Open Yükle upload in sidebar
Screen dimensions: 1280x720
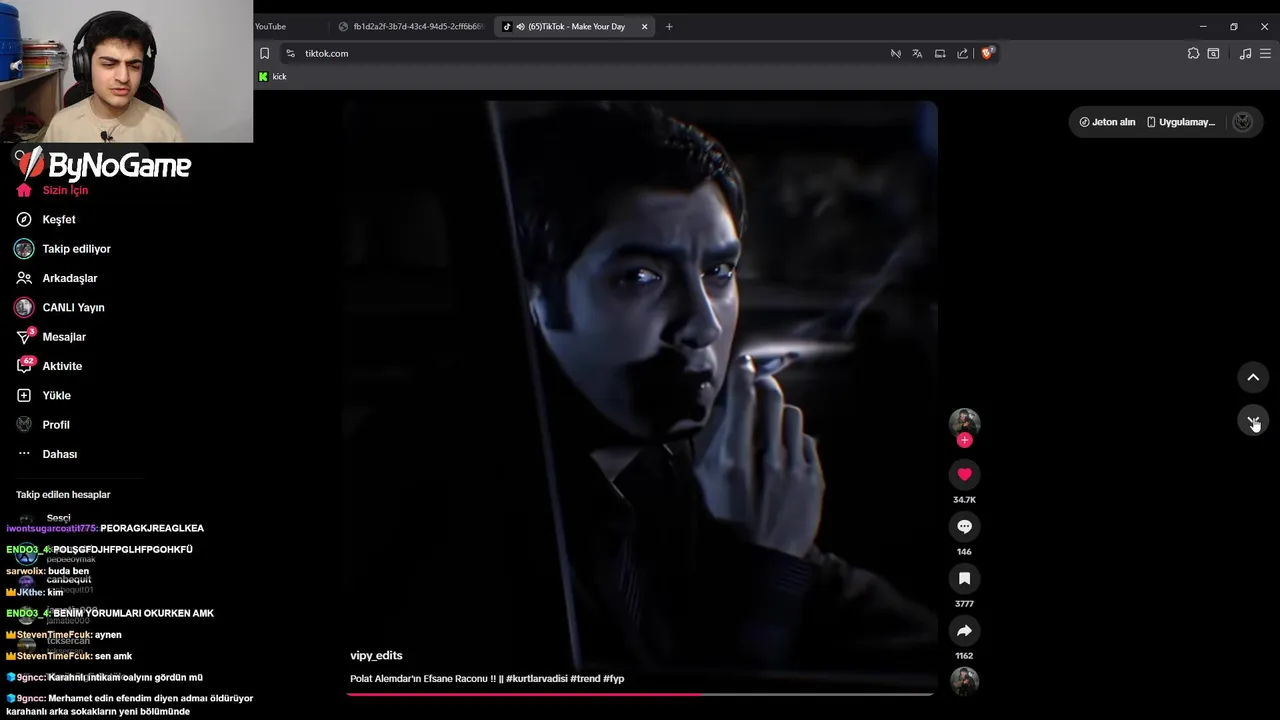pyautogui.click(x=56, y=396)
